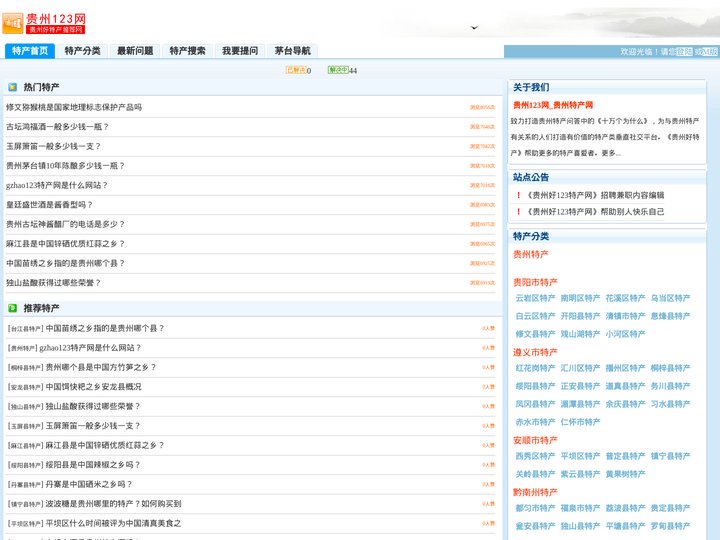
Task: Open 古坛鸿福酒一般多少钱一瓶 question
Action: 57,127
